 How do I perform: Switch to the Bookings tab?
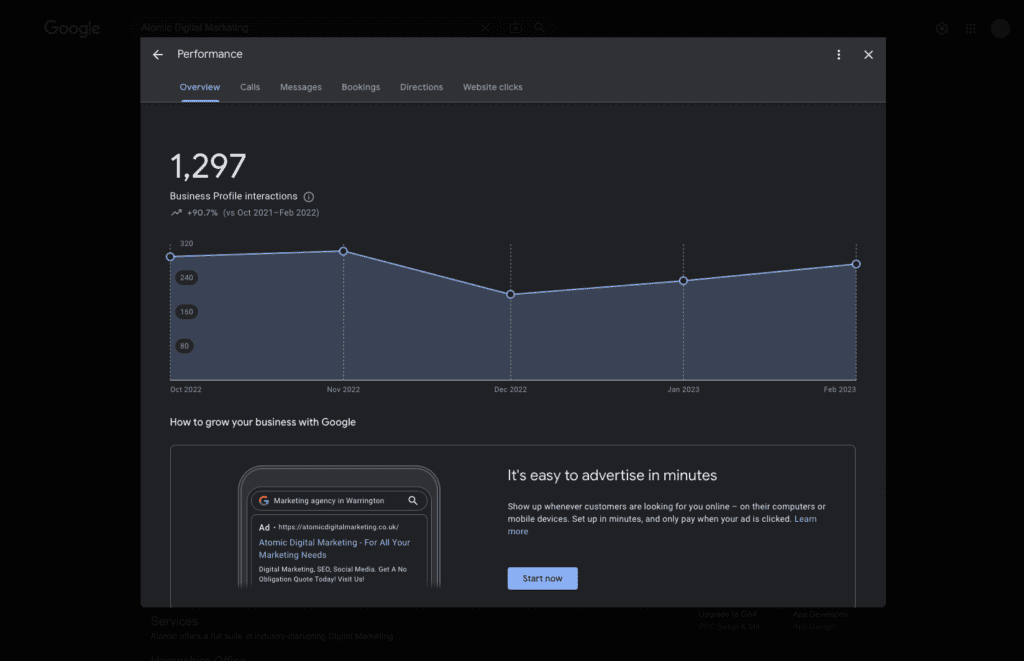point(360,87)
